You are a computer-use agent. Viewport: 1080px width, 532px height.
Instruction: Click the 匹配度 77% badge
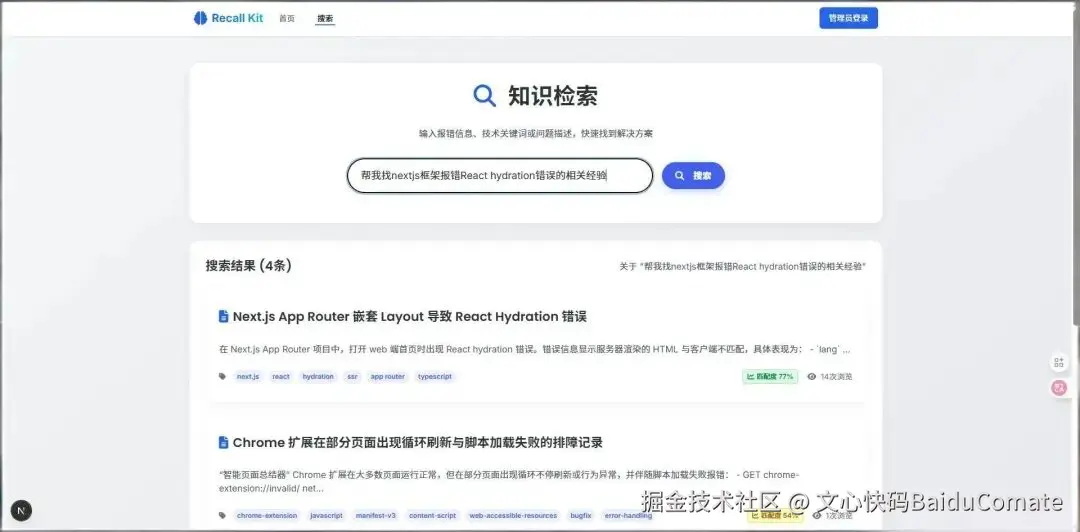click(770, 376)
